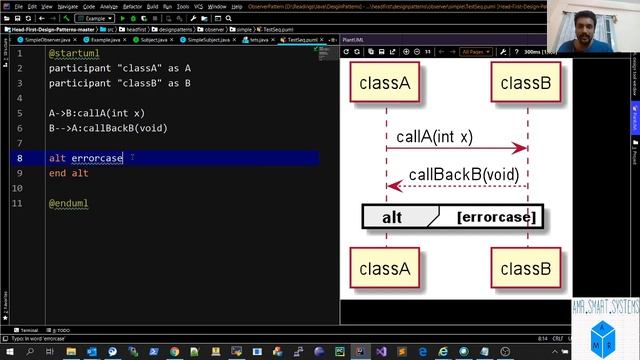Click the Save All toolbar icon
This screenshot has height=360, width=640.
pyautogui.click(x=17, y=18)
